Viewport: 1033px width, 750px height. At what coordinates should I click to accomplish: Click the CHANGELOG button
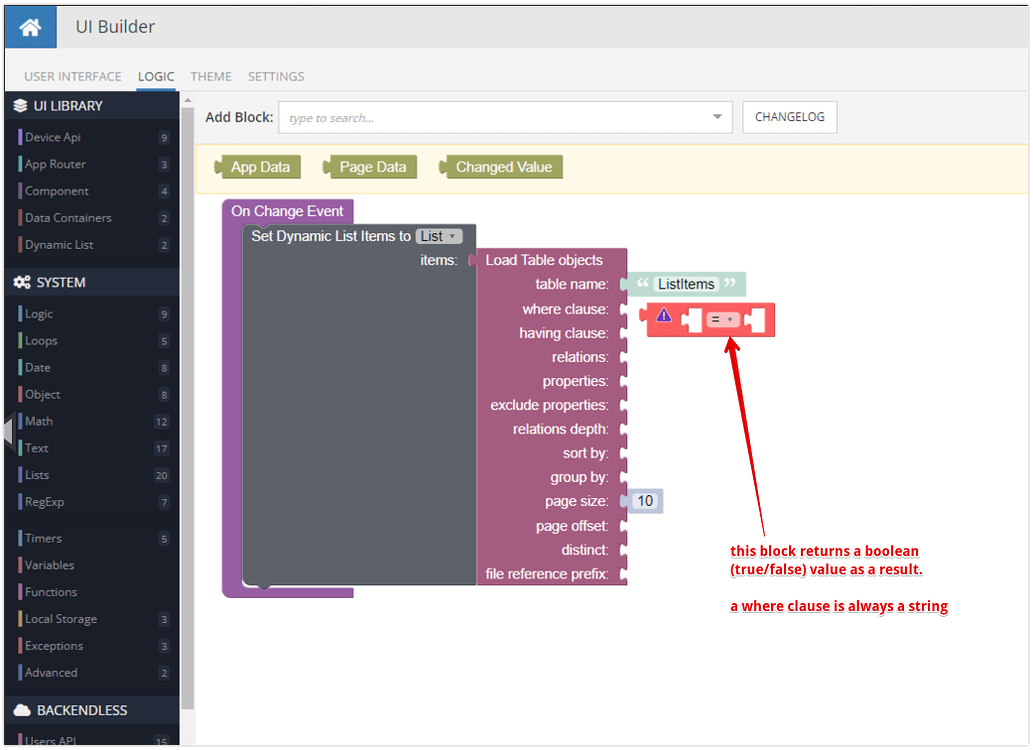789,117
